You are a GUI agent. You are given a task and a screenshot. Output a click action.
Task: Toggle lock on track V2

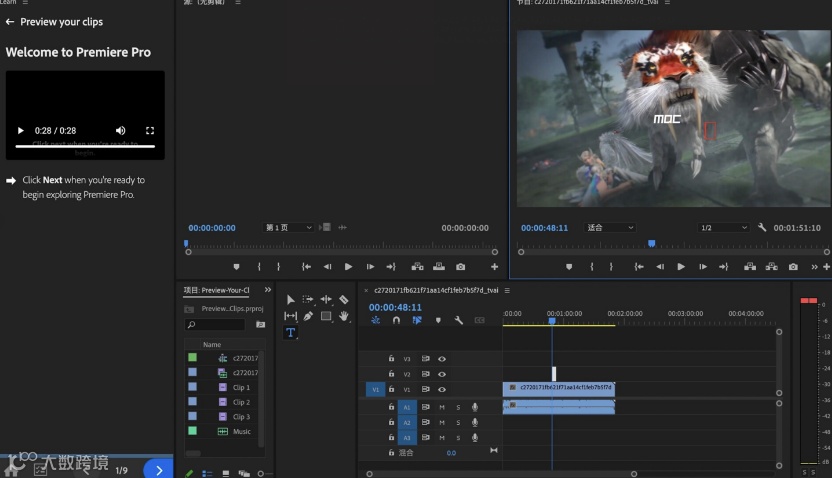(391, 374)
